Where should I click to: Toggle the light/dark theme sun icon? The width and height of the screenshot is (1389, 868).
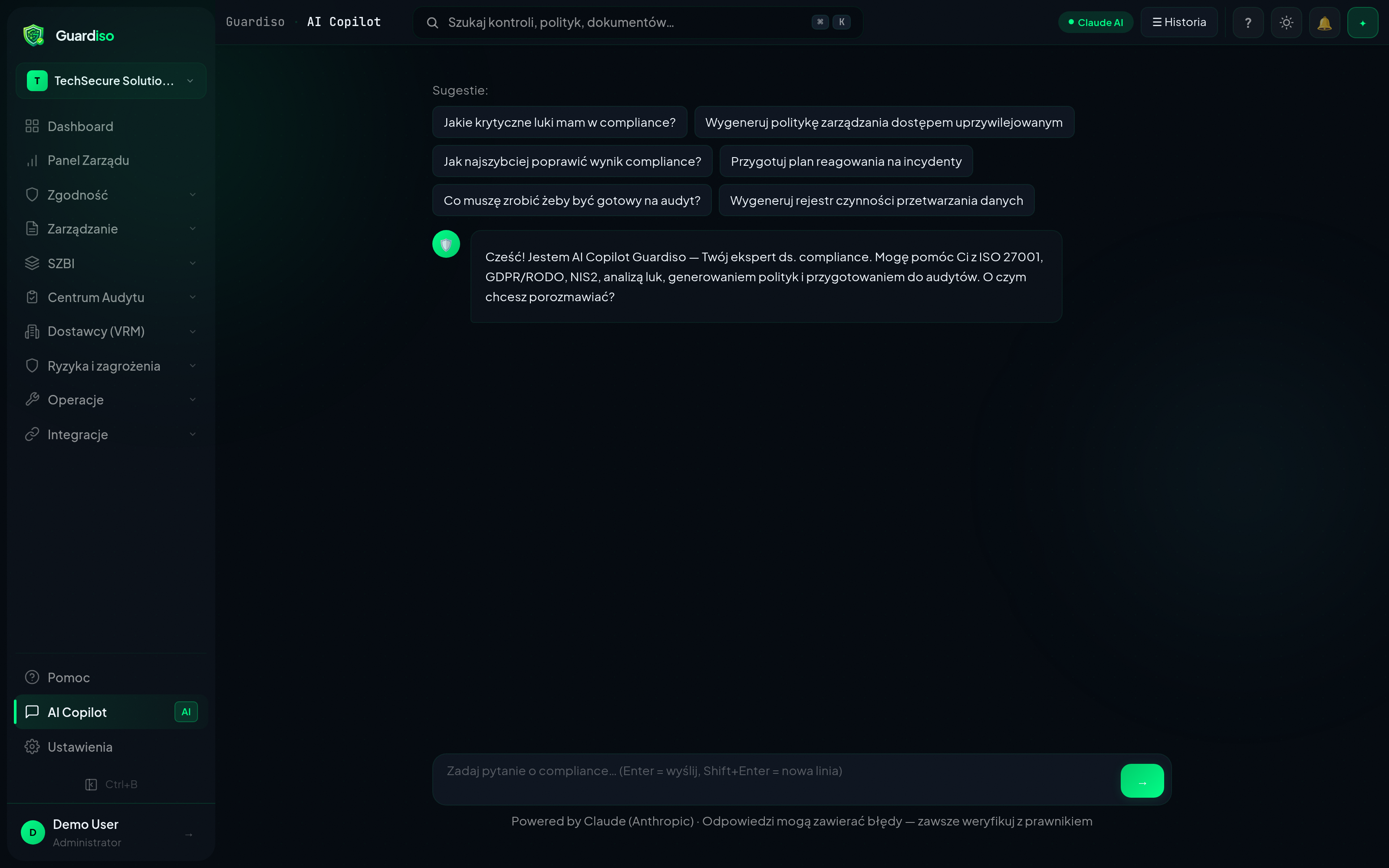[1286, 23]
